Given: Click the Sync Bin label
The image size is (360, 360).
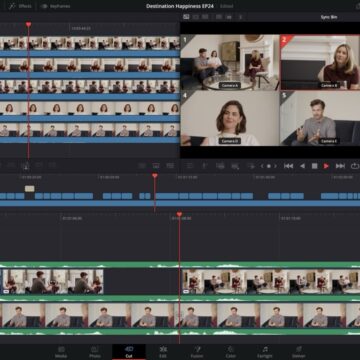Looking at the screenshot, I should point(329,17).
